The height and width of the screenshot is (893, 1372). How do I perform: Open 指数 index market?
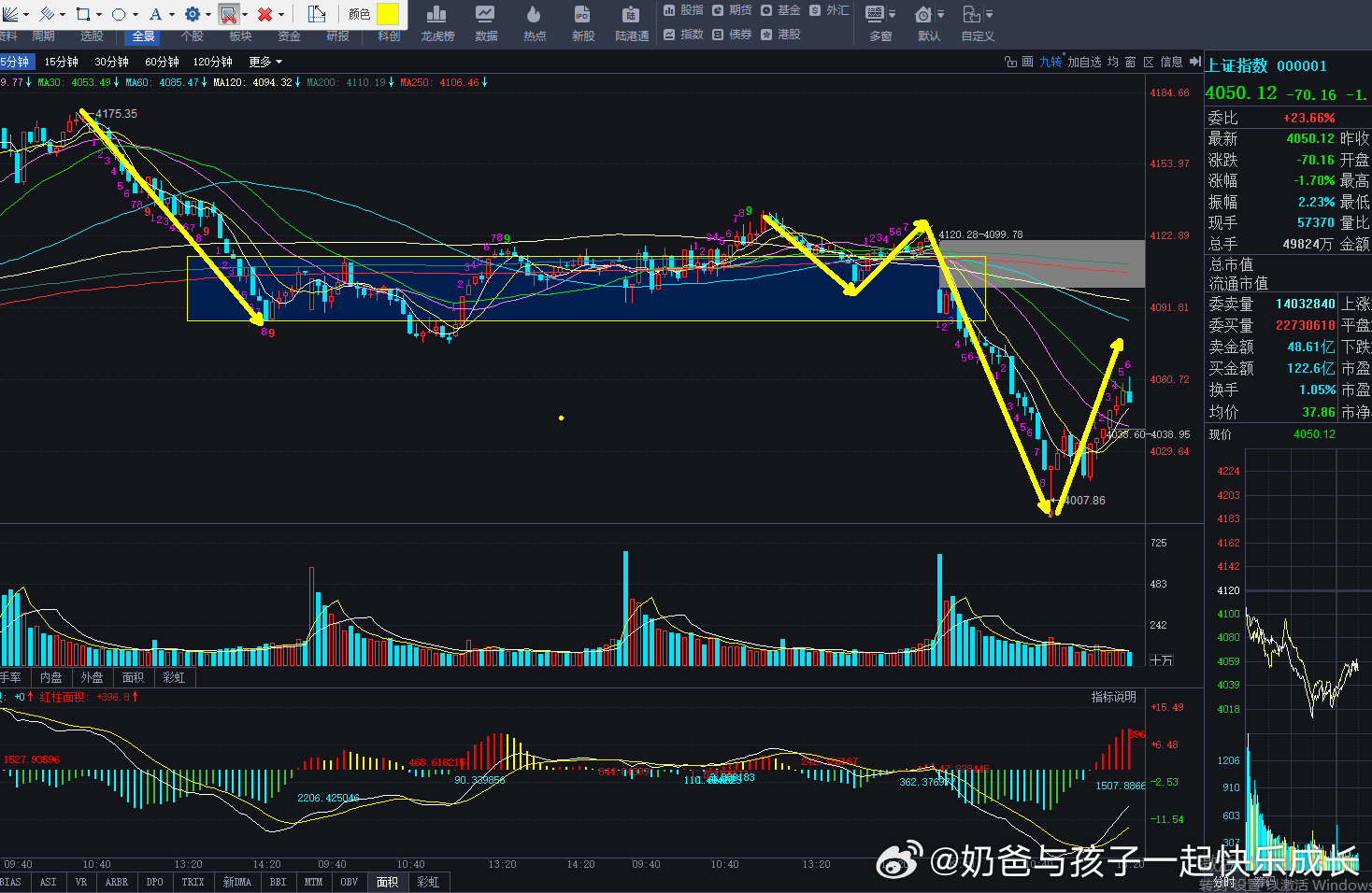pyautogui.click(x=683, y=35)
